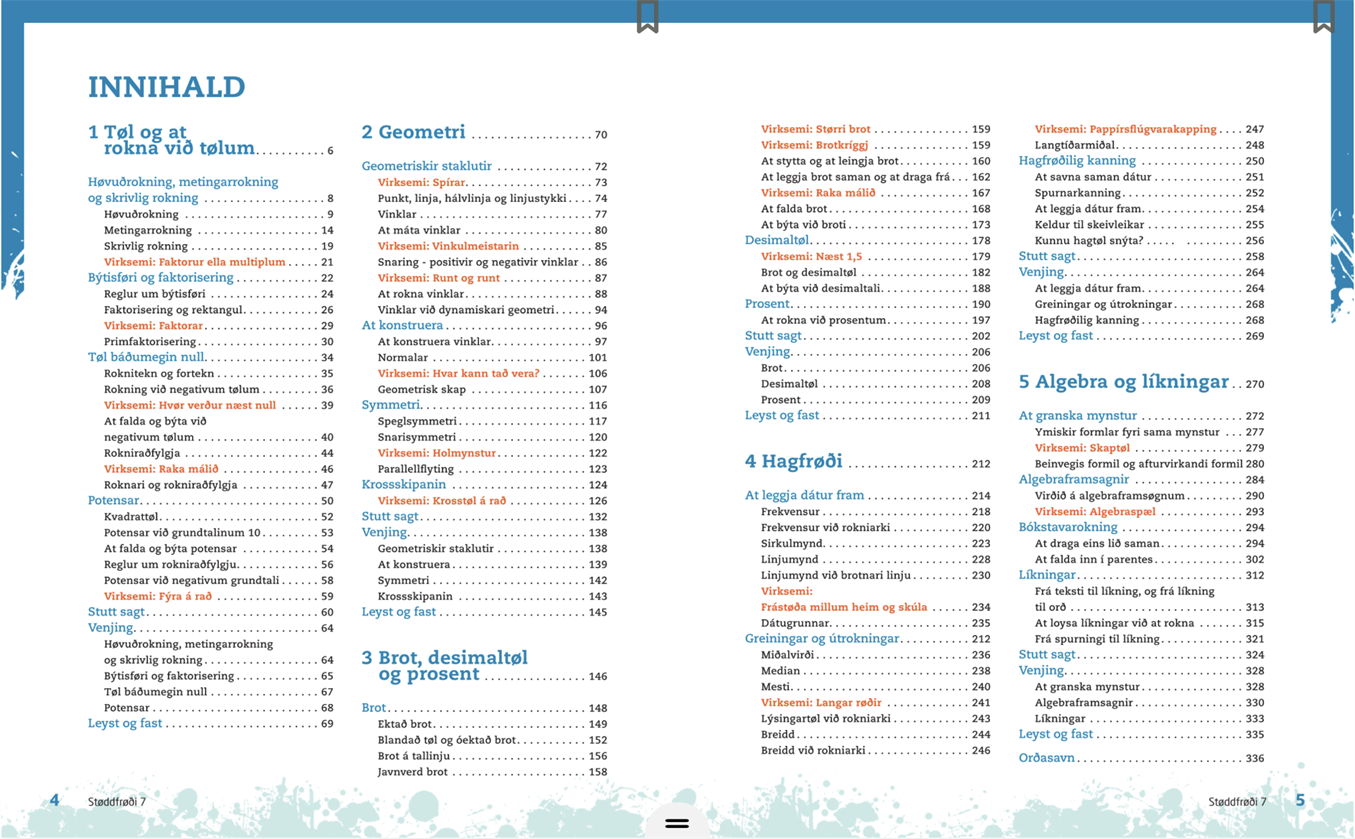Viewport: 1355px width, 839px height.
Task: Go to Langtíðarmiðal on page 248
Action: pyautogui.click(x=1150, y=145)
